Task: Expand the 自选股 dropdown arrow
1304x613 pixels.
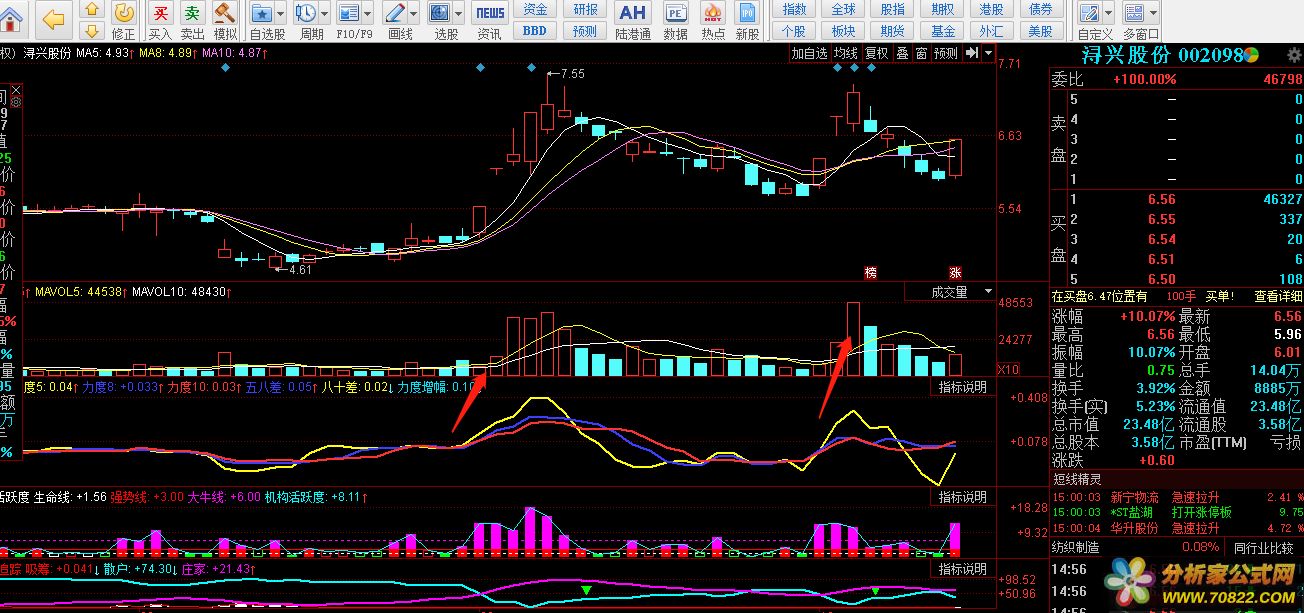Action: [x=280, y=14]
